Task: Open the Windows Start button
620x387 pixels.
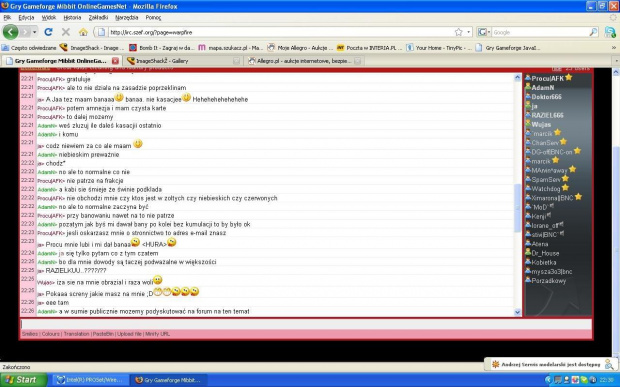Action: click(23, 380)
